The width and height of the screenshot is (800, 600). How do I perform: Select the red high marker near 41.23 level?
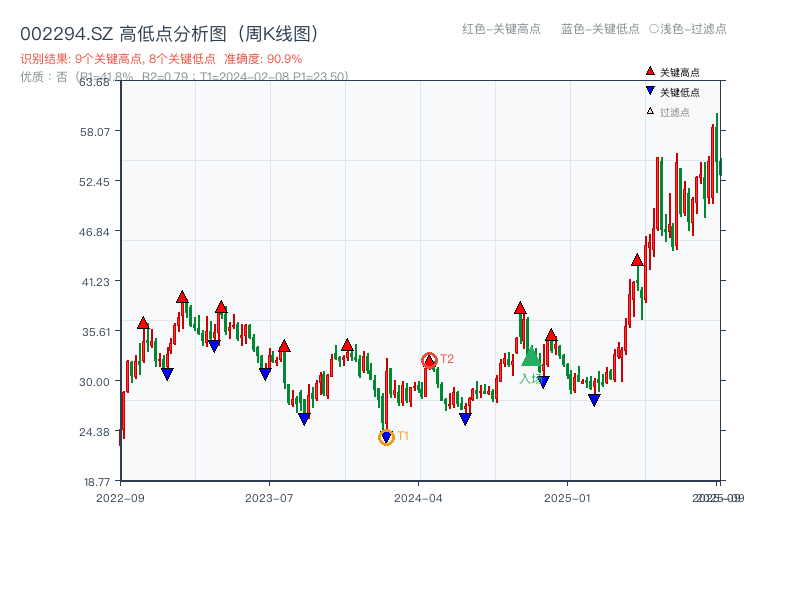coord(637,260)
